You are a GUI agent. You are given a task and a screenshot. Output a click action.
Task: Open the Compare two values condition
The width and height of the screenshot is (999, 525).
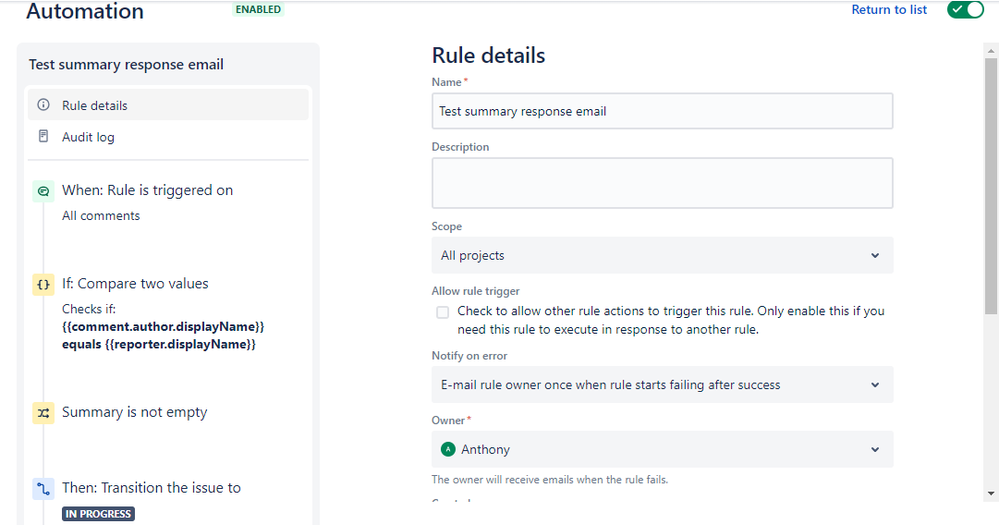point(135,284)
